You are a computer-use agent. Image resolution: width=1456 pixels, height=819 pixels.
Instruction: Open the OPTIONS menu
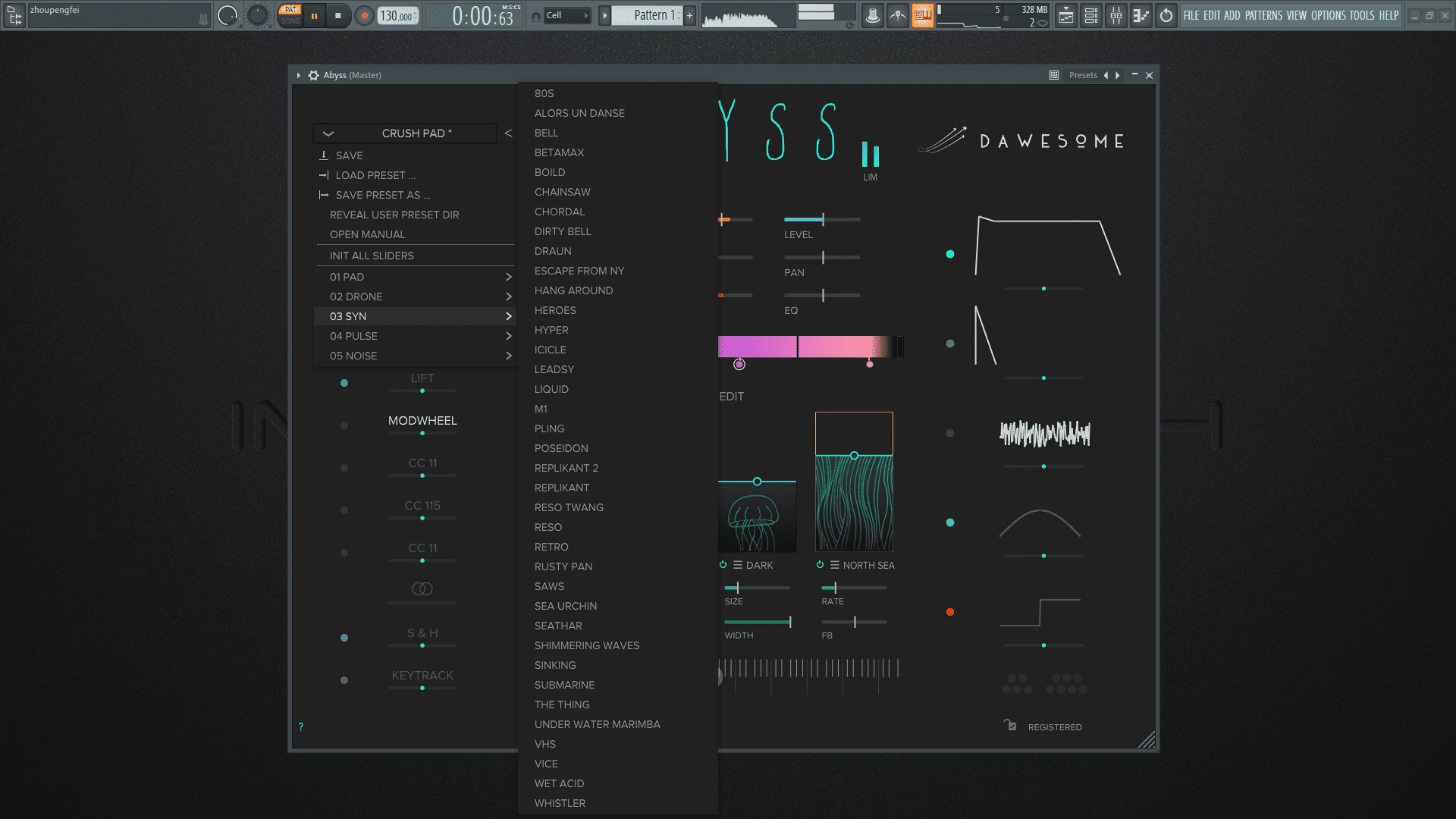click(1329, 15)
